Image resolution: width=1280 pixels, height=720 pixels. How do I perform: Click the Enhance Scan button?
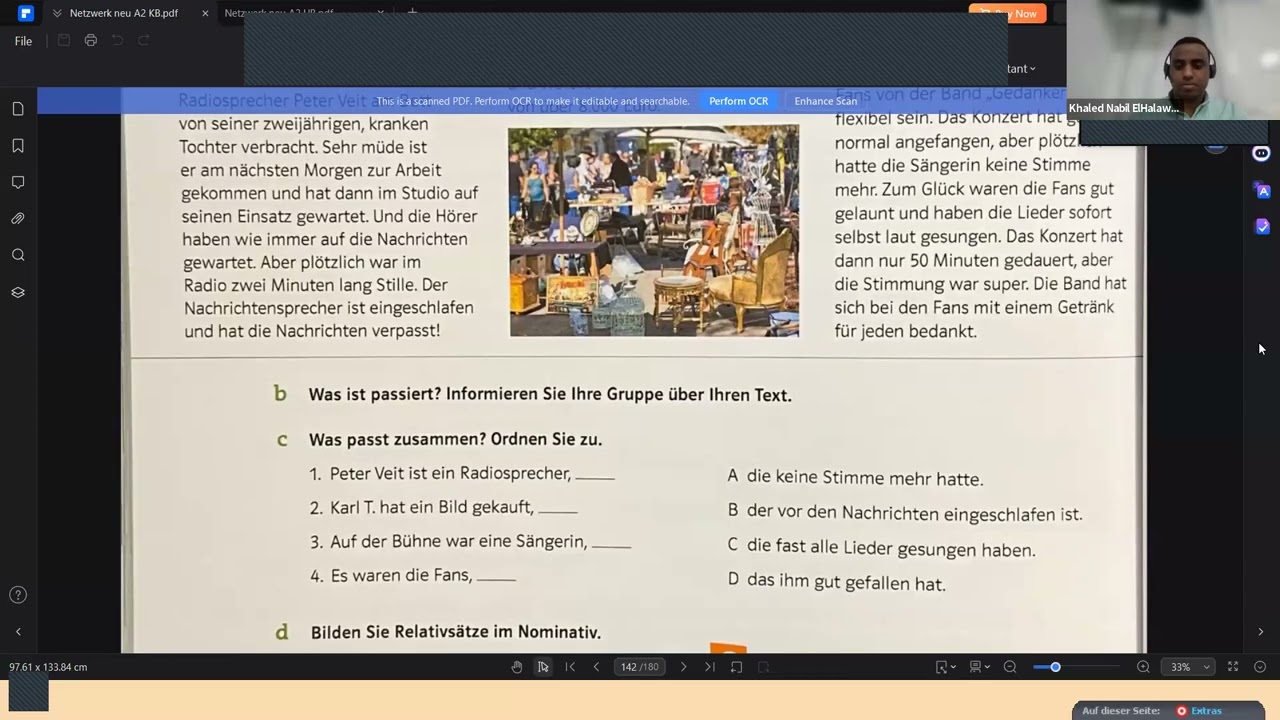tap(825, 101)
